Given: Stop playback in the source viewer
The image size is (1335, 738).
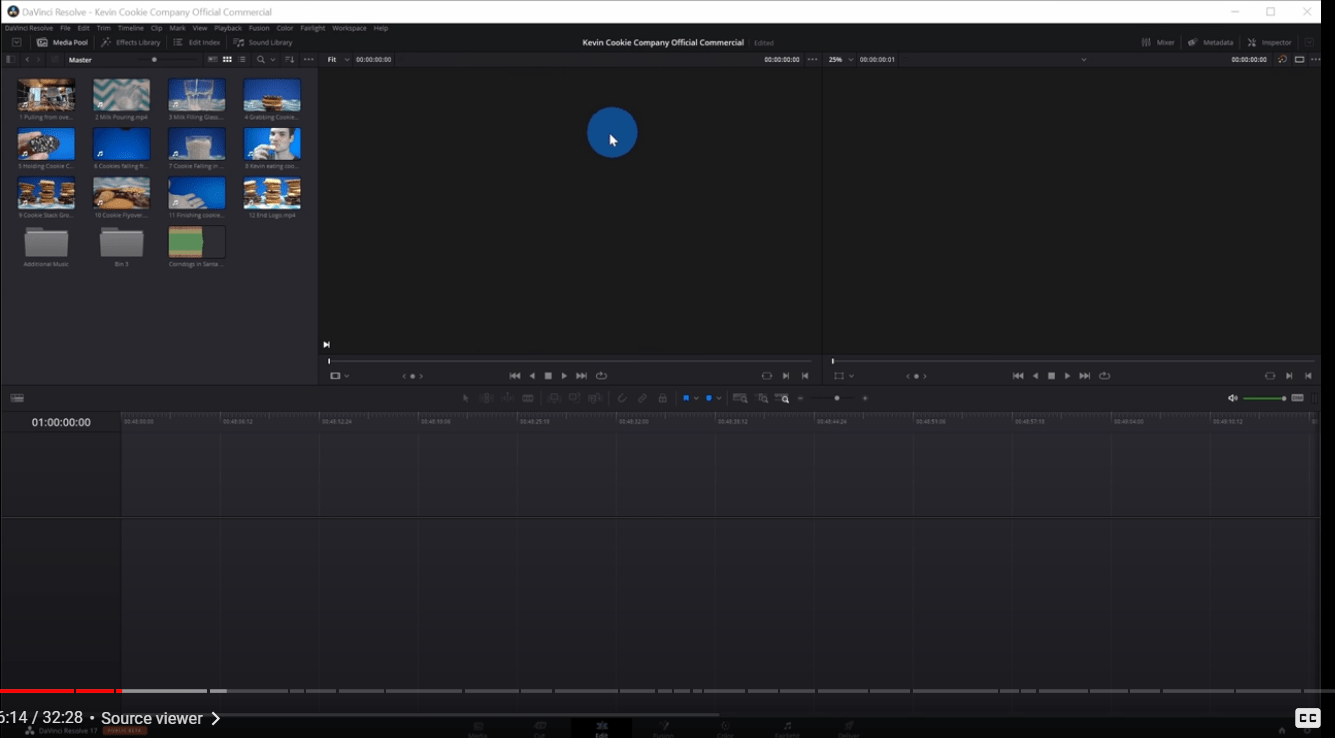Looking at the screenshot, I should (x=548, y=376).
